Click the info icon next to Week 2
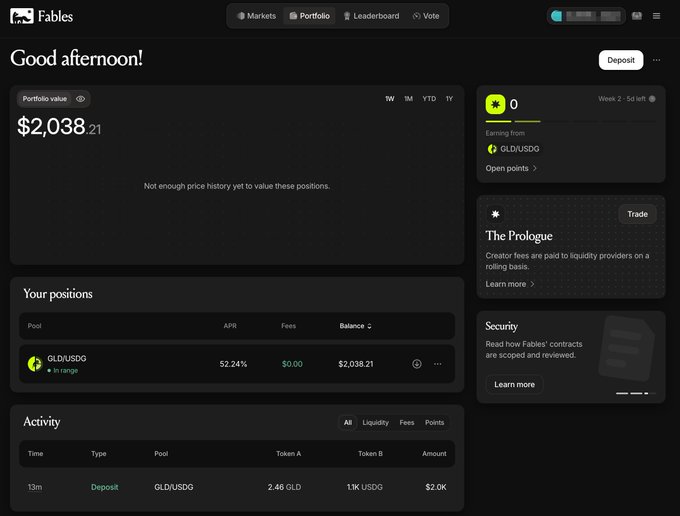This screenshot has height=516, width=680. pyautogui.click(x=652, y=99)
